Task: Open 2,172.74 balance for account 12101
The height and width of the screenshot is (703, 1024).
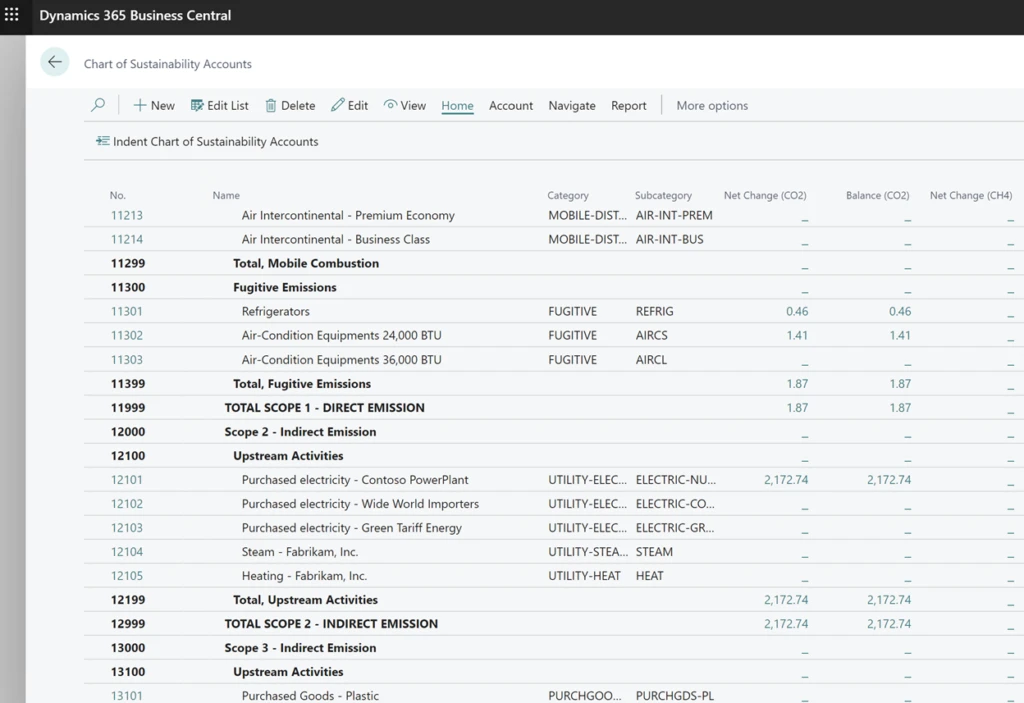Action: (x=889, y=479)
